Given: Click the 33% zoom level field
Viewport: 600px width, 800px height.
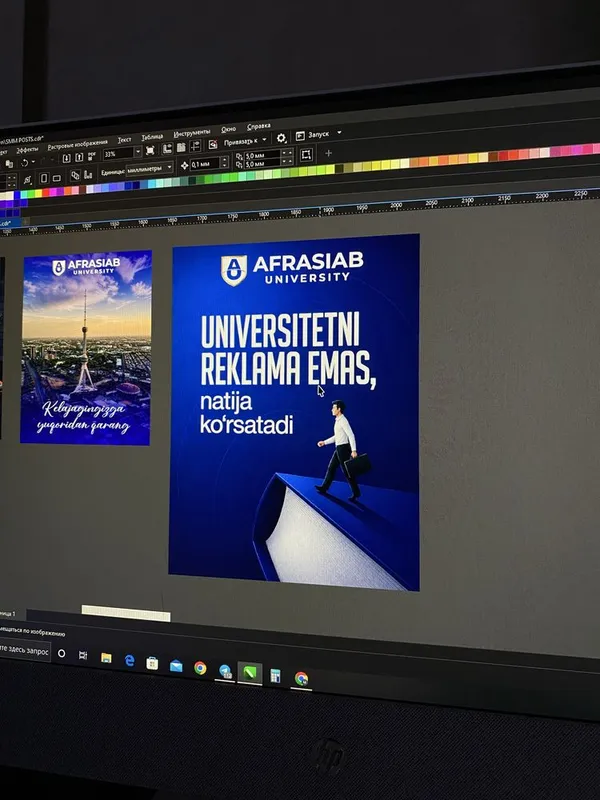Looking at the screenshot, I should tap(118, 154).
